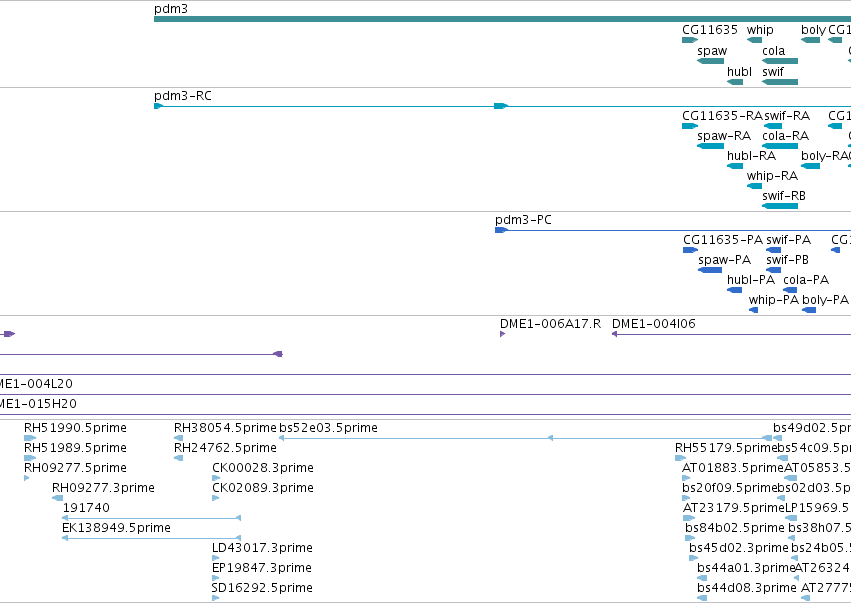This screenshot has height=603, width=851.
Task: Open the cola gene label
Action: [x=773, y=51]
